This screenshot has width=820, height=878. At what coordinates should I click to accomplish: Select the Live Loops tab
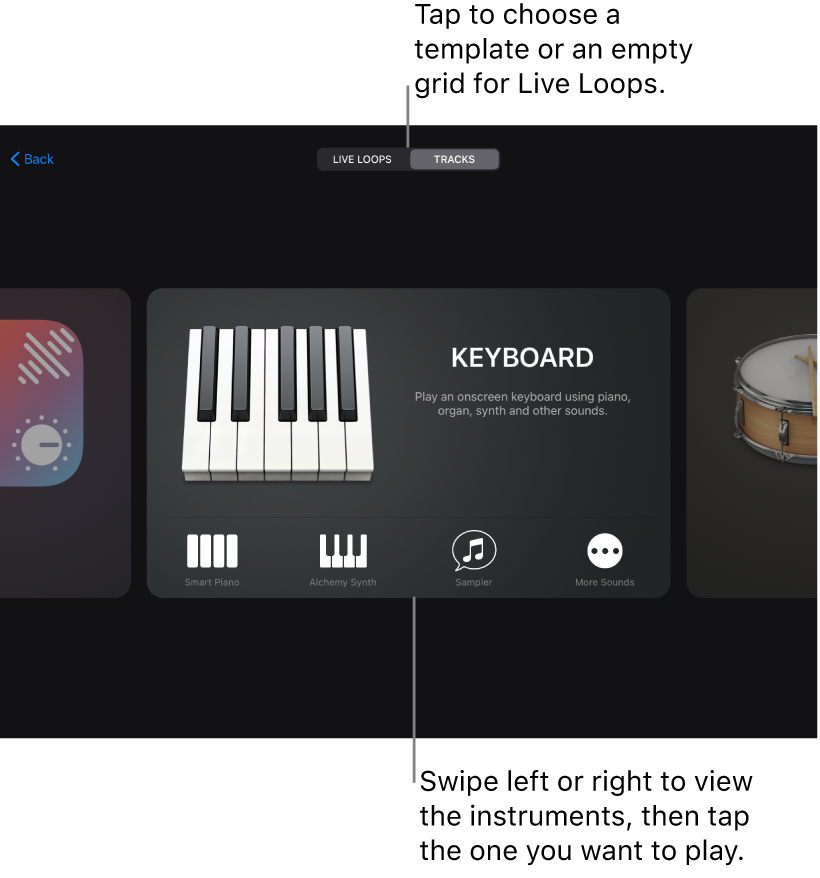click(x=362, y=158)
